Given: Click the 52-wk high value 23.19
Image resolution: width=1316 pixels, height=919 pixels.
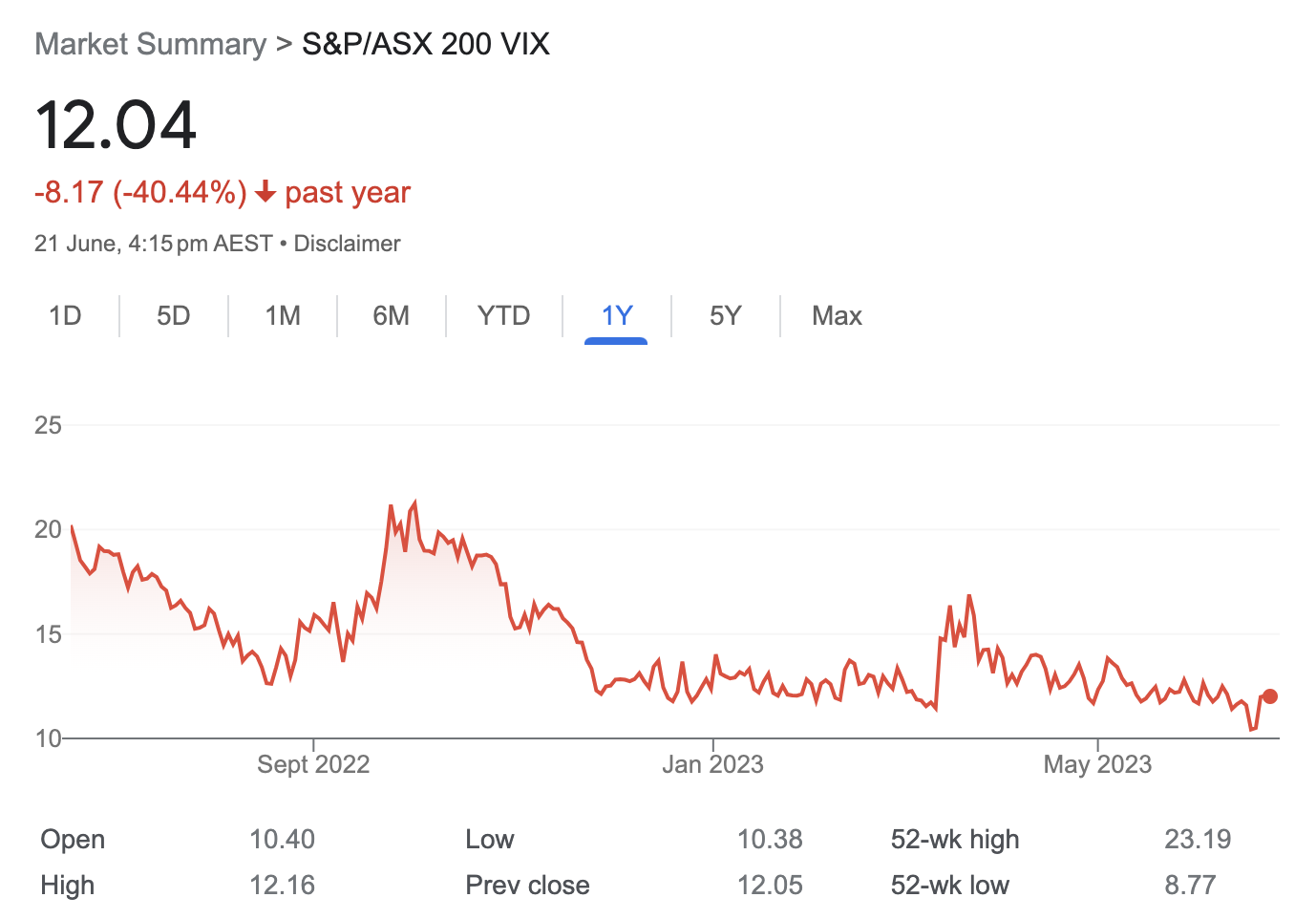Looking at the screenshot, I should (x=1197, y=840).
